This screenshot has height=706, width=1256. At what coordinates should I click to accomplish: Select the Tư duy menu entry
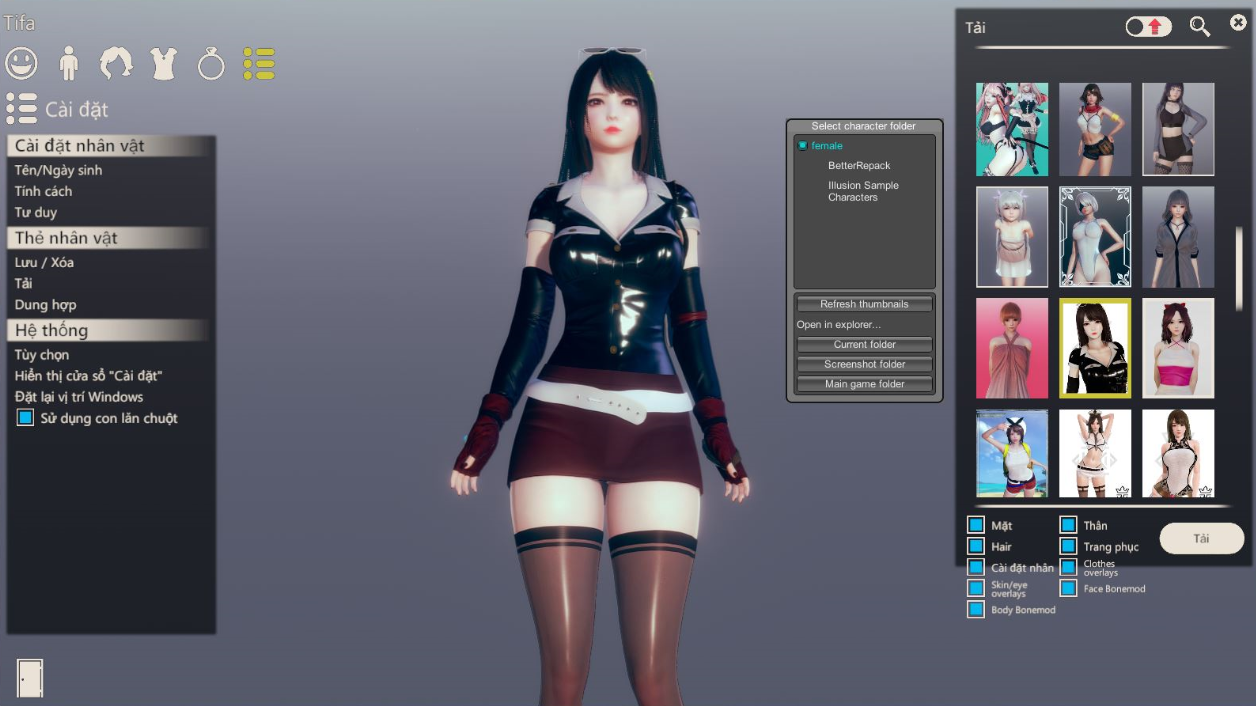36,212
